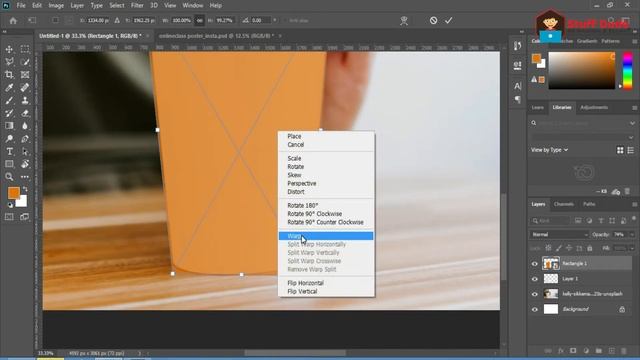Image resolution: width=640 pixels, height=360 pixels.
Task: Select the Path Selection tool
Action: click(x=25, y=151)
